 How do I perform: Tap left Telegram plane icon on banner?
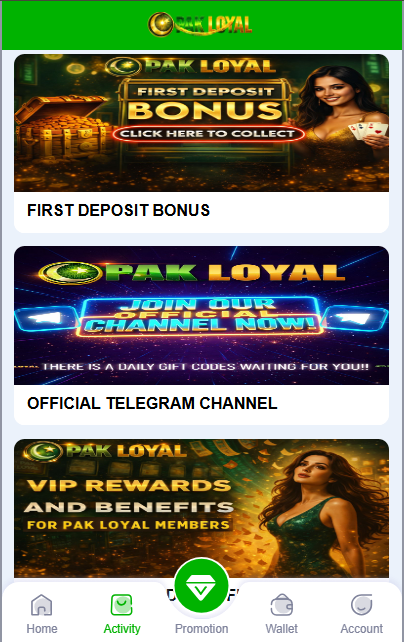(x=46, y=319)
